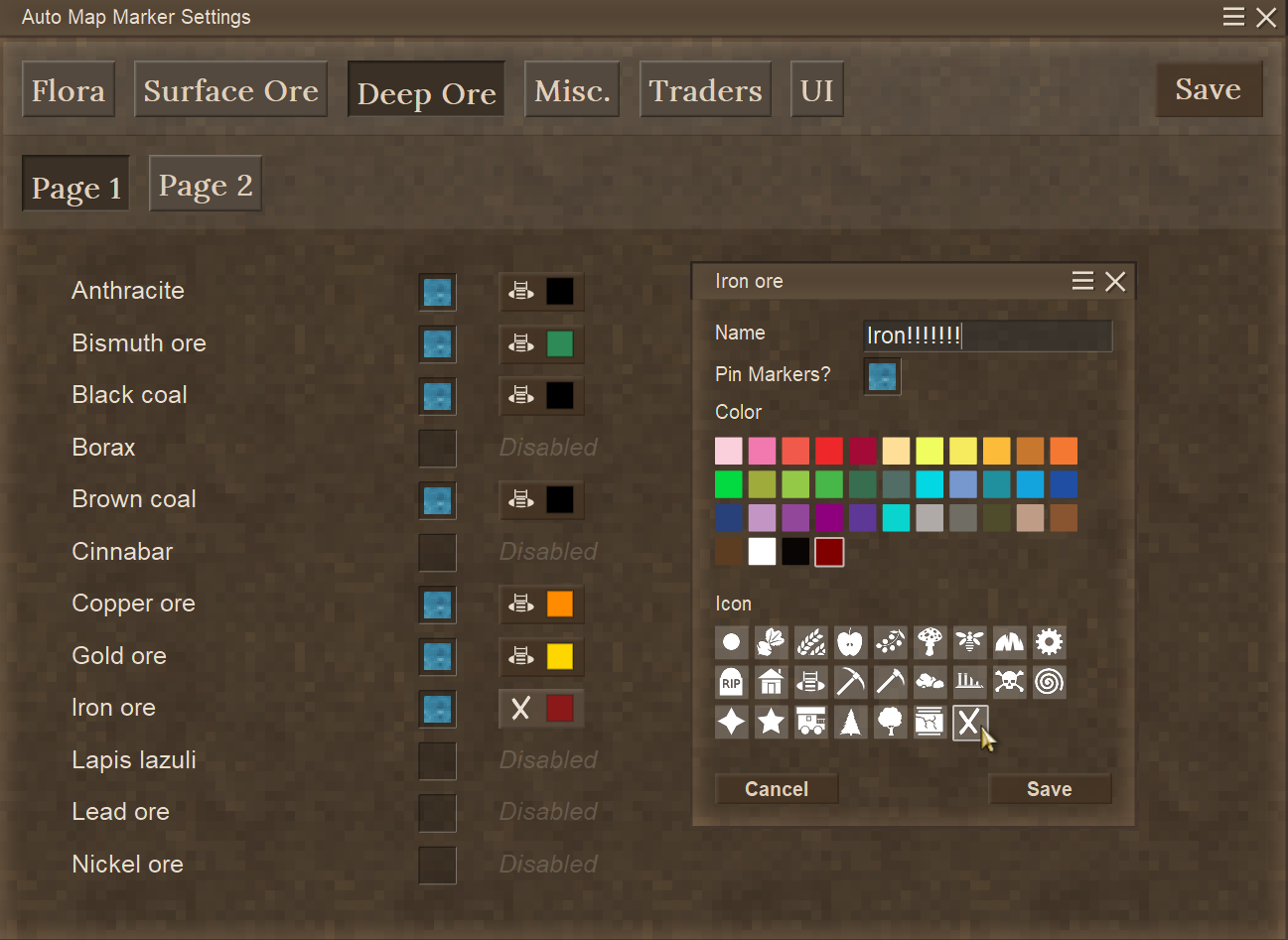Choose the pine tree marker icon

(851, 722)
